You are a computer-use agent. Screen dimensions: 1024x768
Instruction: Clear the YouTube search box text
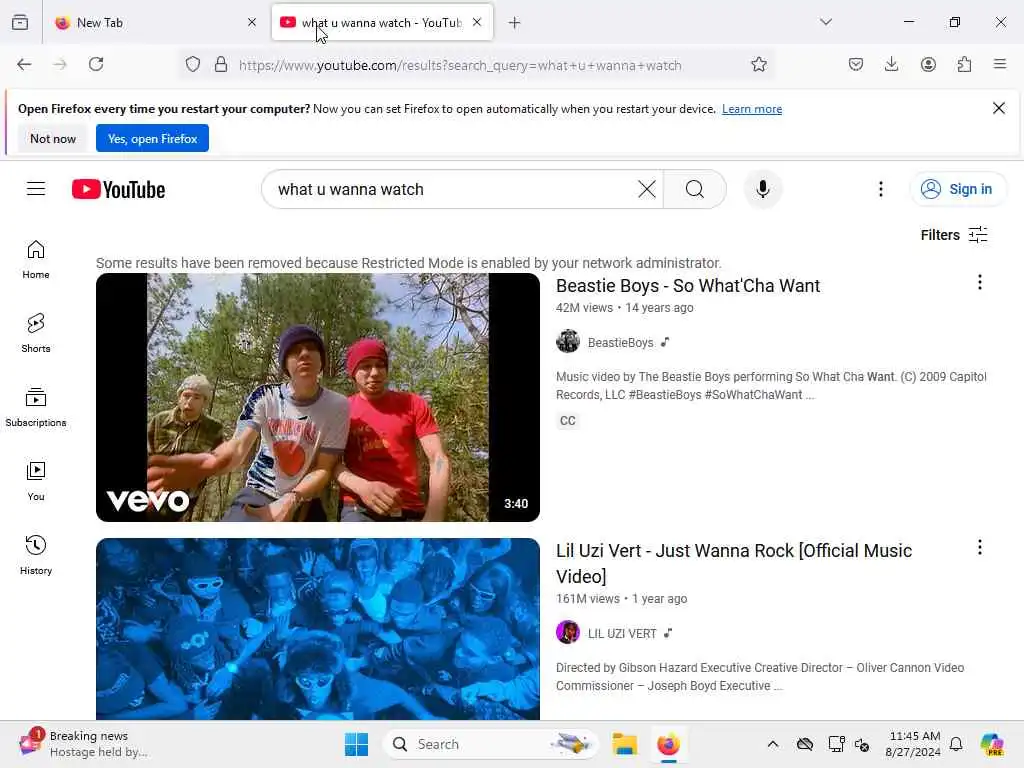(647, 189)
